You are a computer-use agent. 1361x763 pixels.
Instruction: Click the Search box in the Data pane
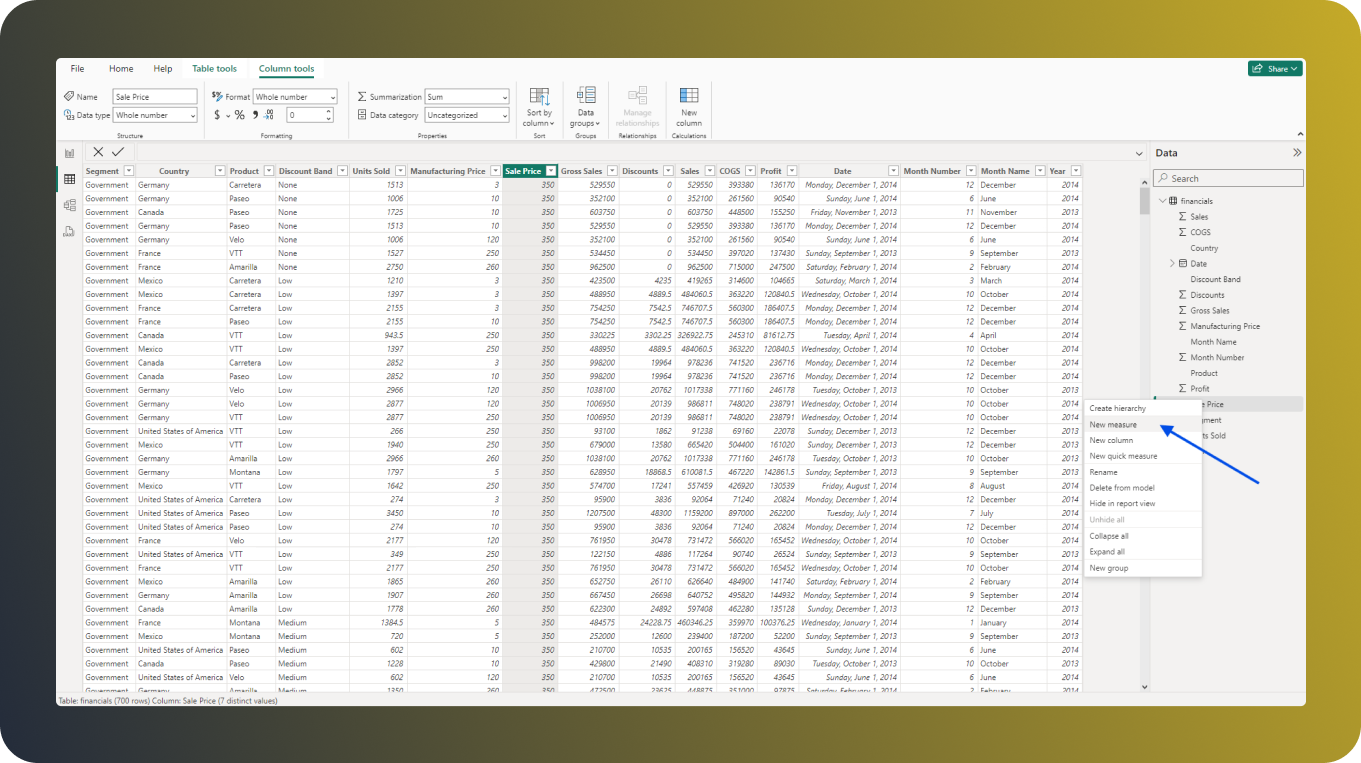point(1228,177)
